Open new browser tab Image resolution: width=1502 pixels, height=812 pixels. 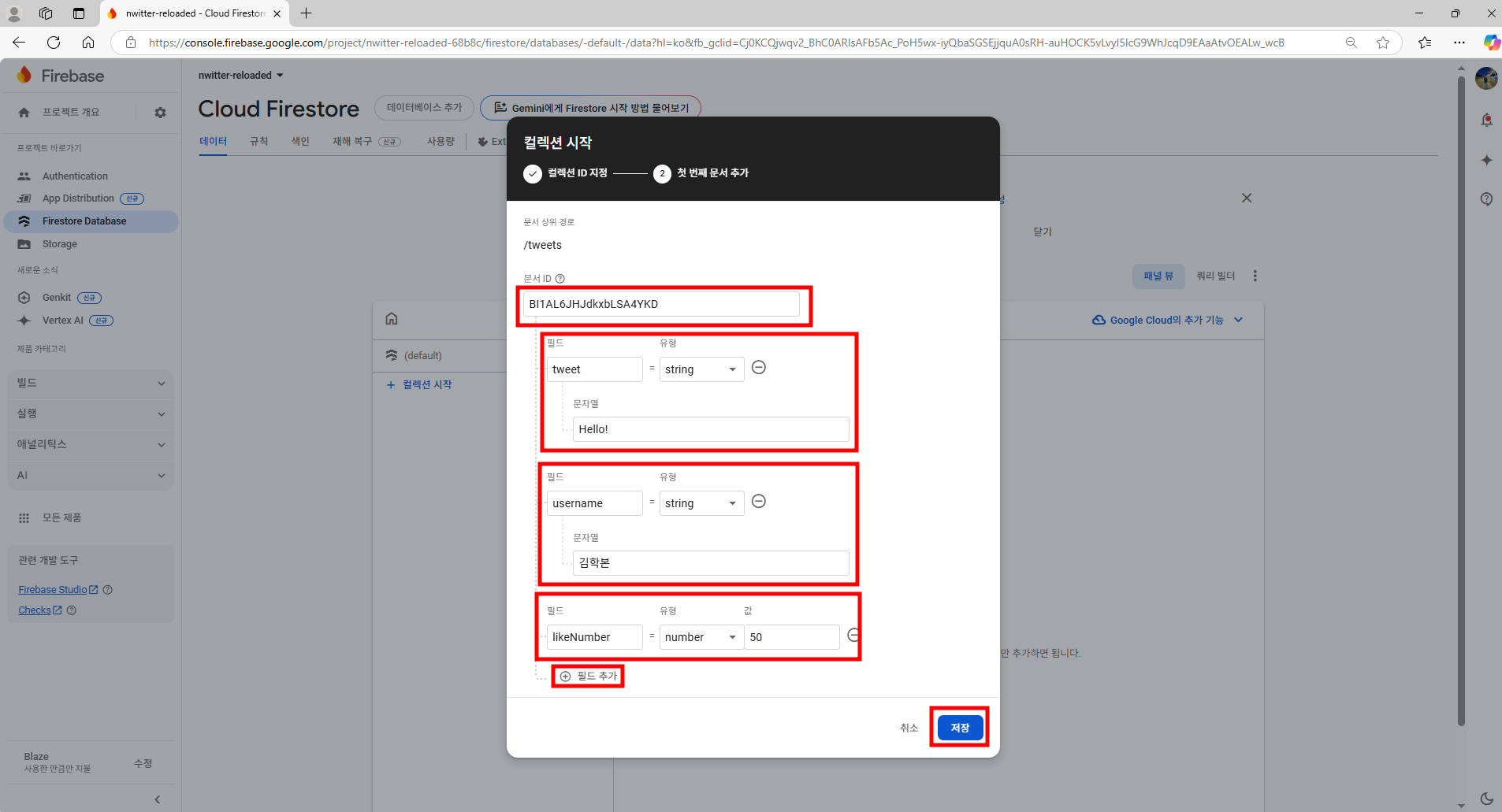tap(307, 13)
